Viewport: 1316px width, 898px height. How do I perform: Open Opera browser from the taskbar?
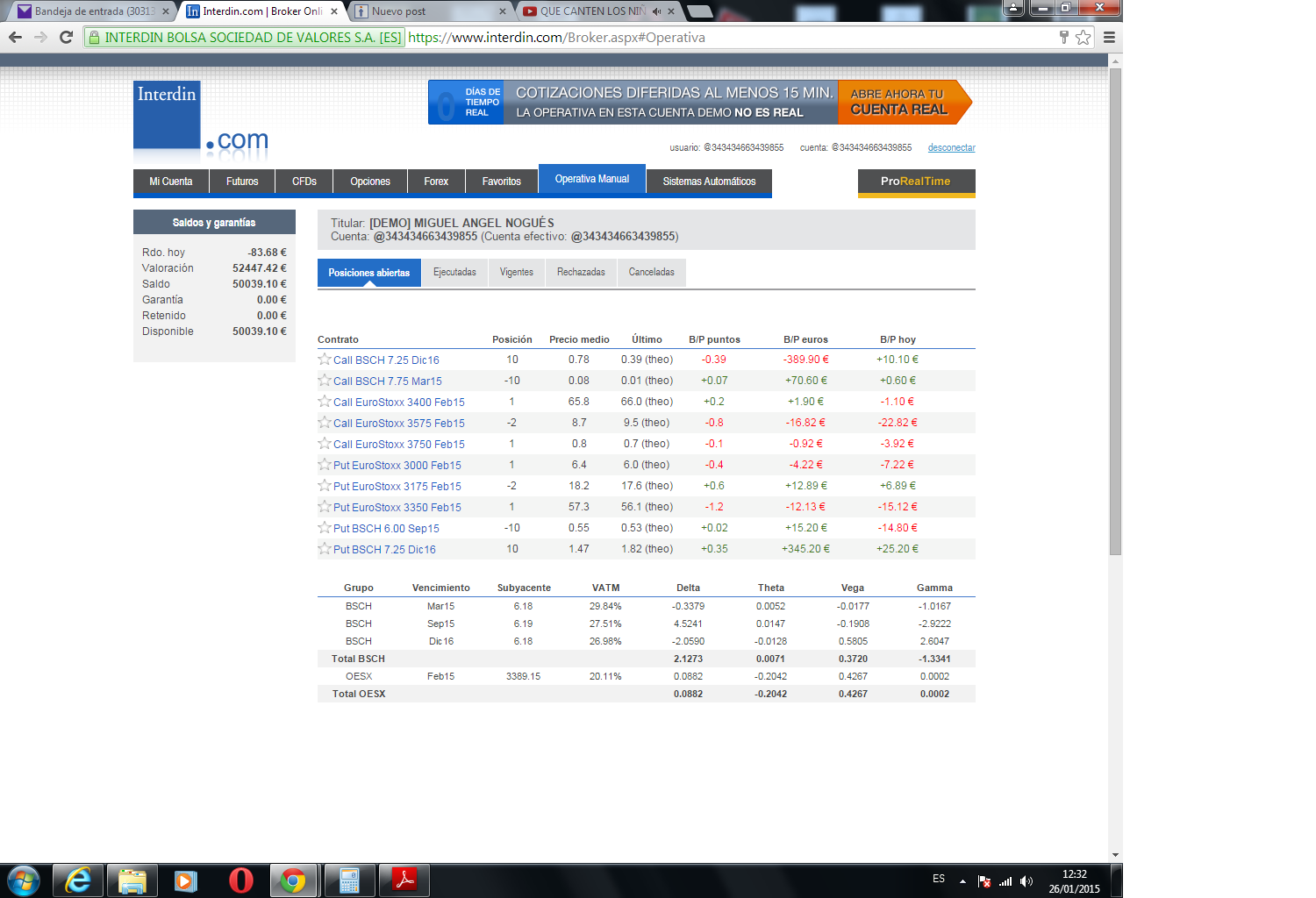pyautogui.click(x=240, y=880)
